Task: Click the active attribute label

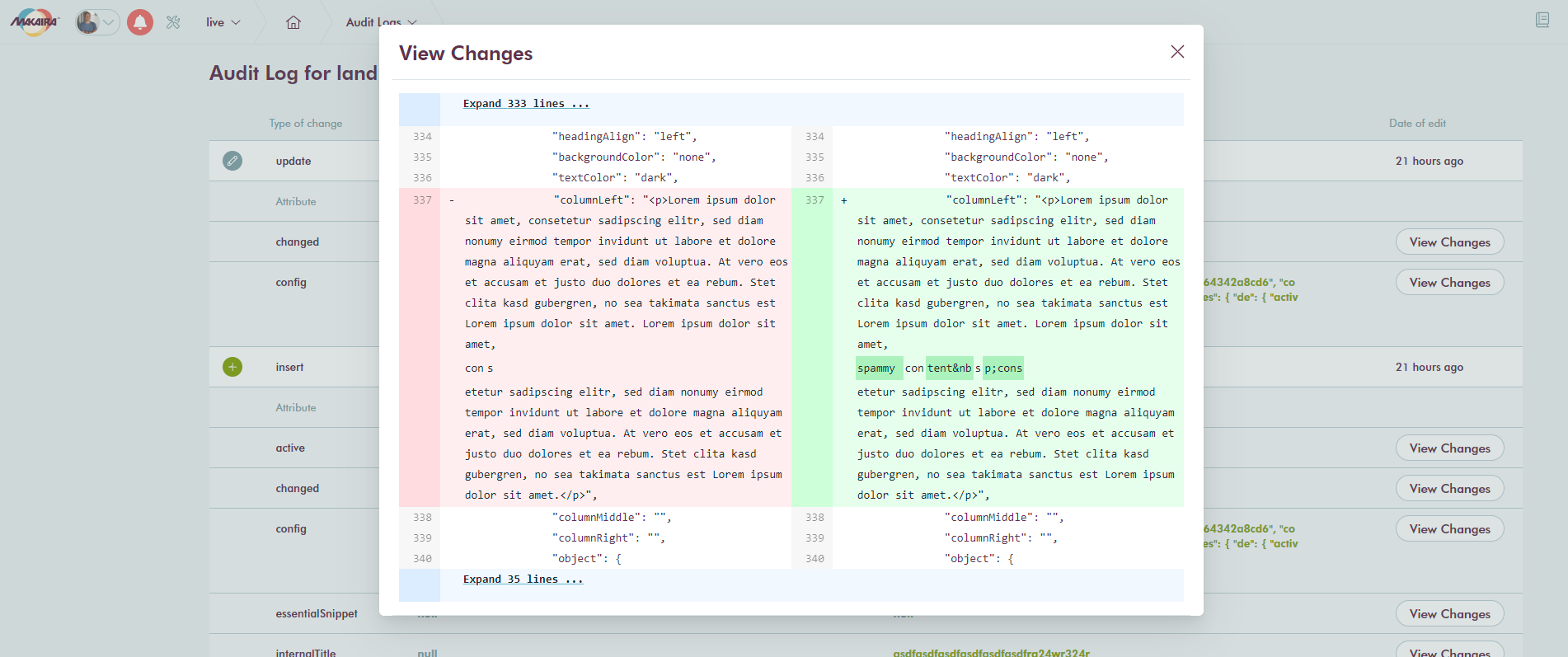Action: pyautogui.click(x=290, y=448)
